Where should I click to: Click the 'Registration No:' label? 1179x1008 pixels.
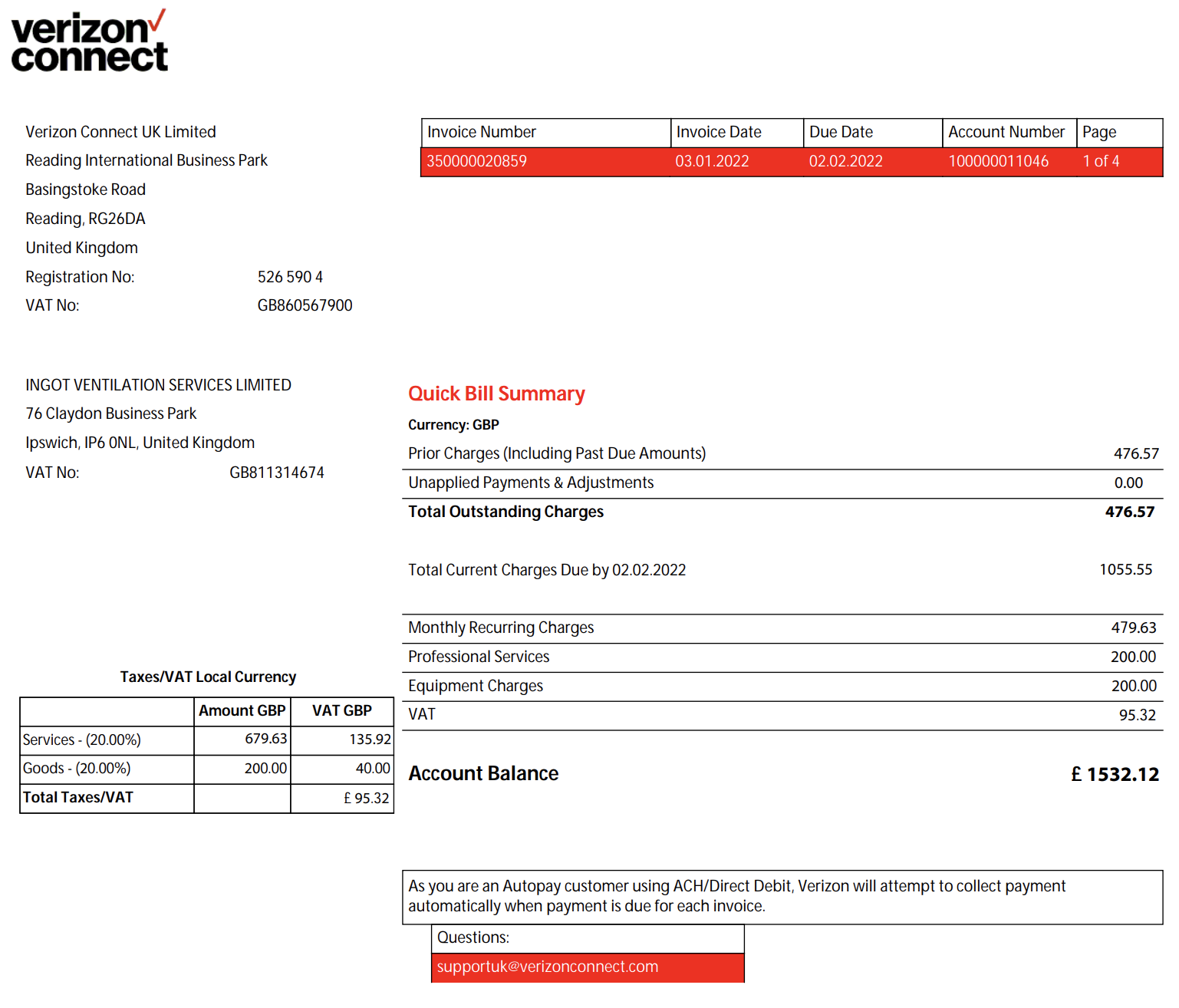80,277
